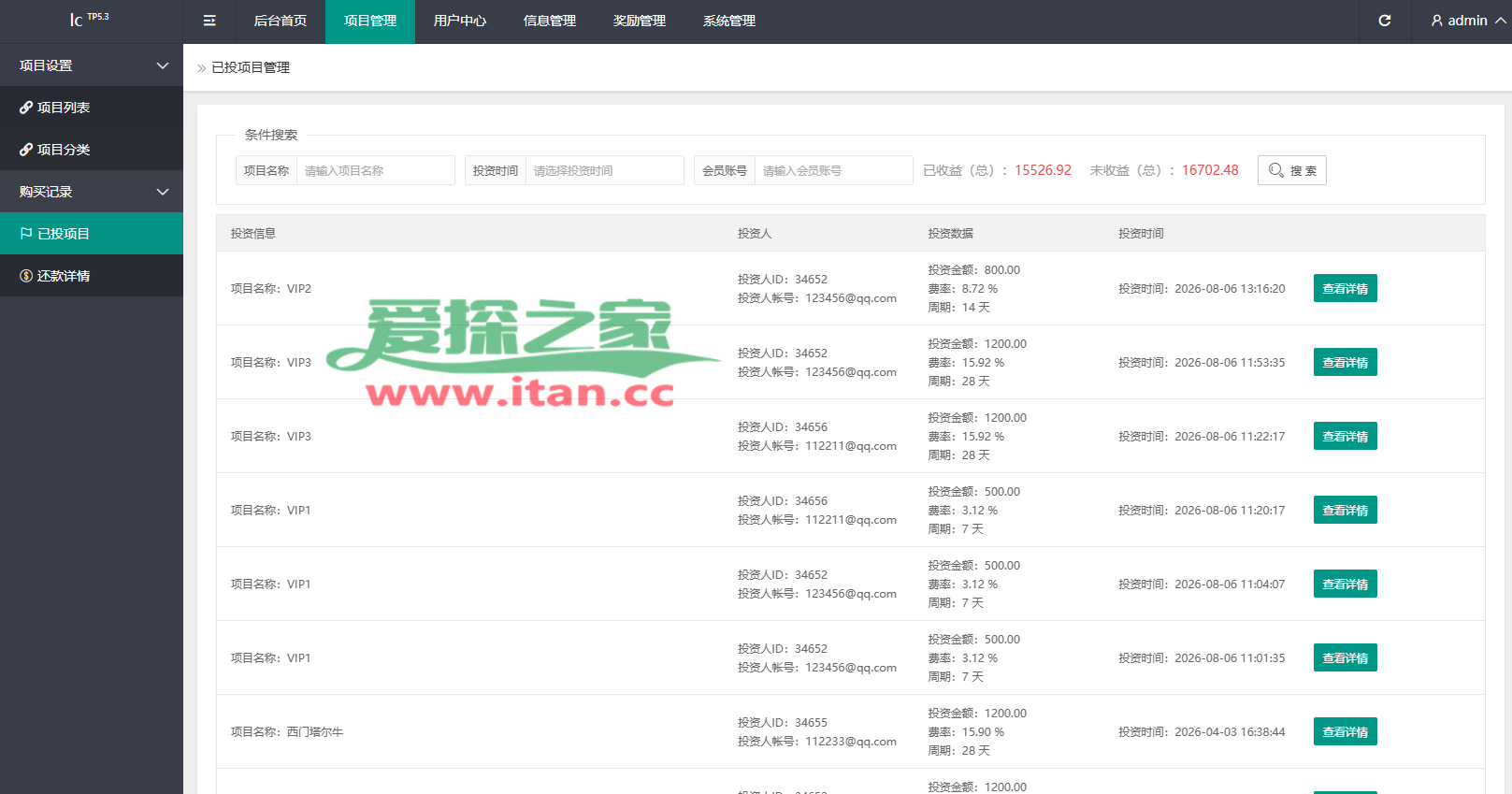Focus the 项目名称 search input
1512x794 pixels.
tap(375, 170)
